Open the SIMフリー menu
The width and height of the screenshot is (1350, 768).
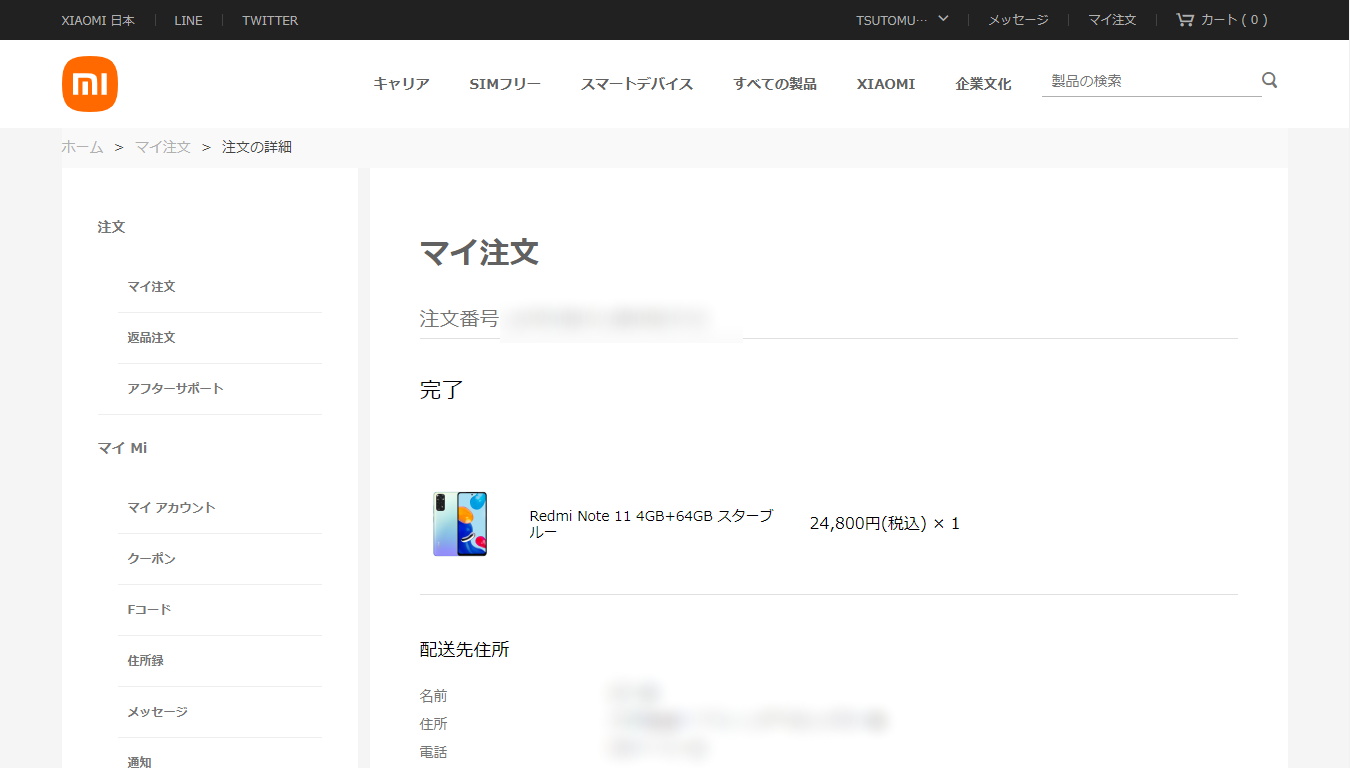tap(505, 84)
